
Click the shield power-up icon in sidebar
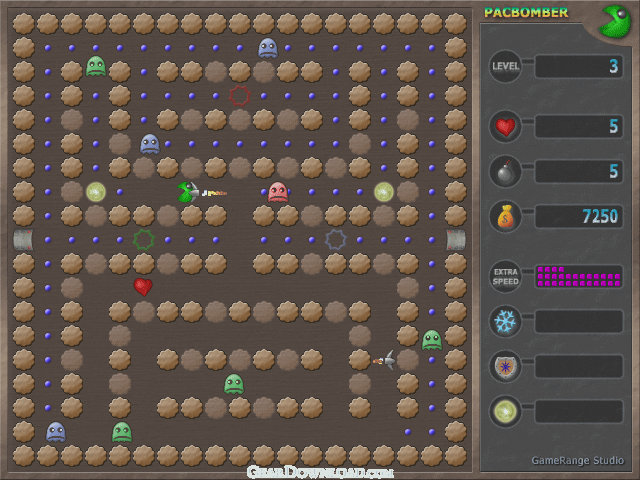point(505,367)
